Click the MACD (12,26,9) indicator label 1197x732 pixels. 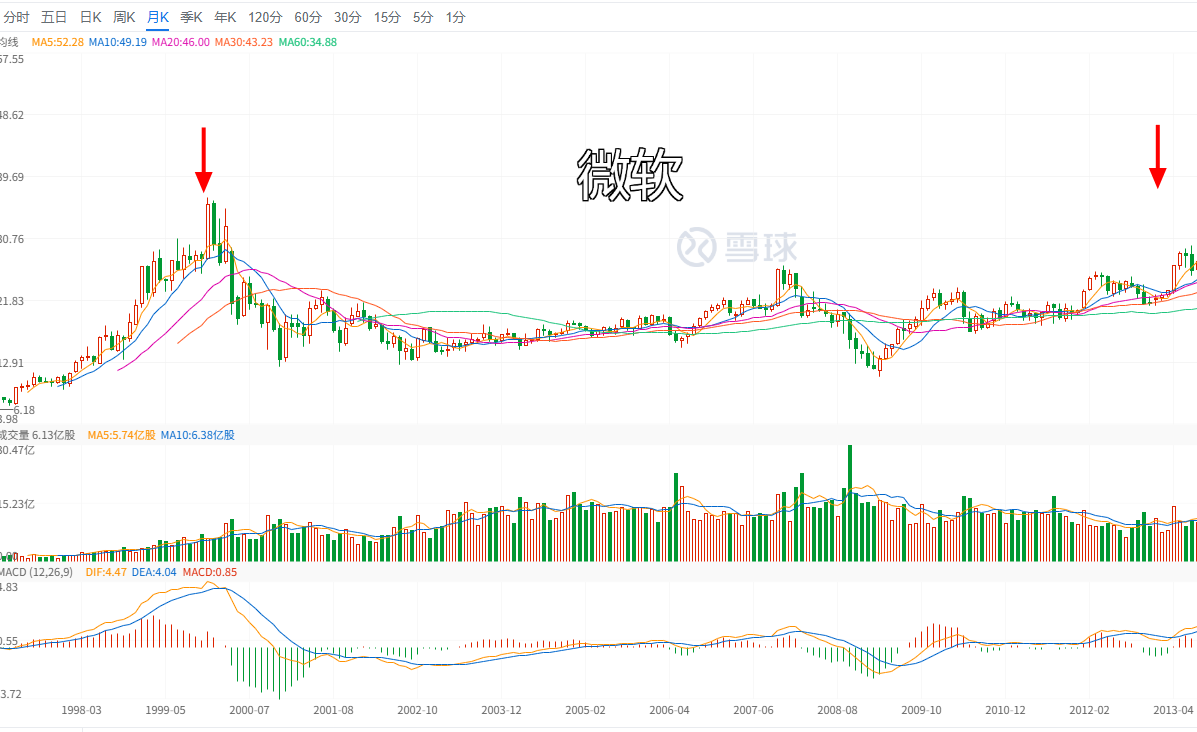click(x=38, y=572)
